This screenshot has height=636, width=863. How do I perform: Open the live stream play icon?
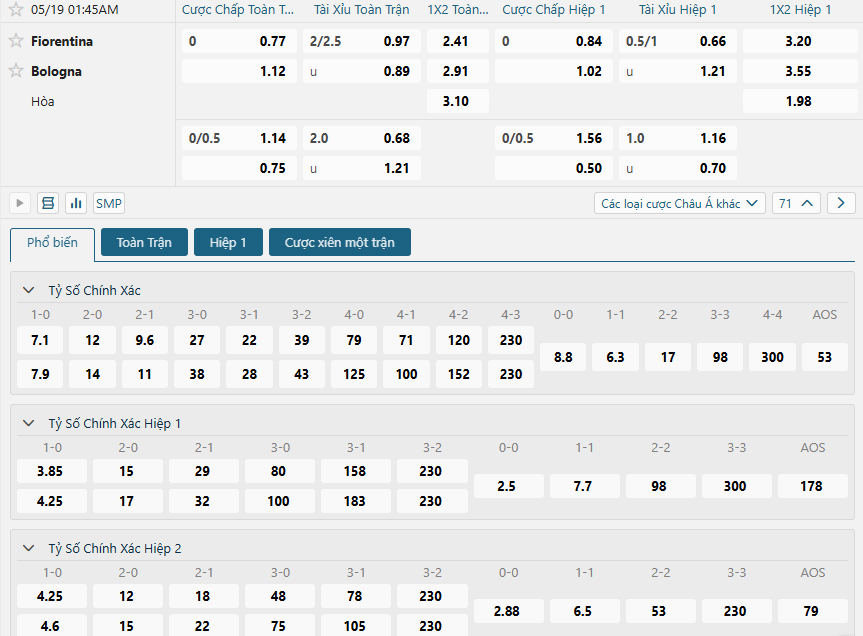tap(20, 203)
